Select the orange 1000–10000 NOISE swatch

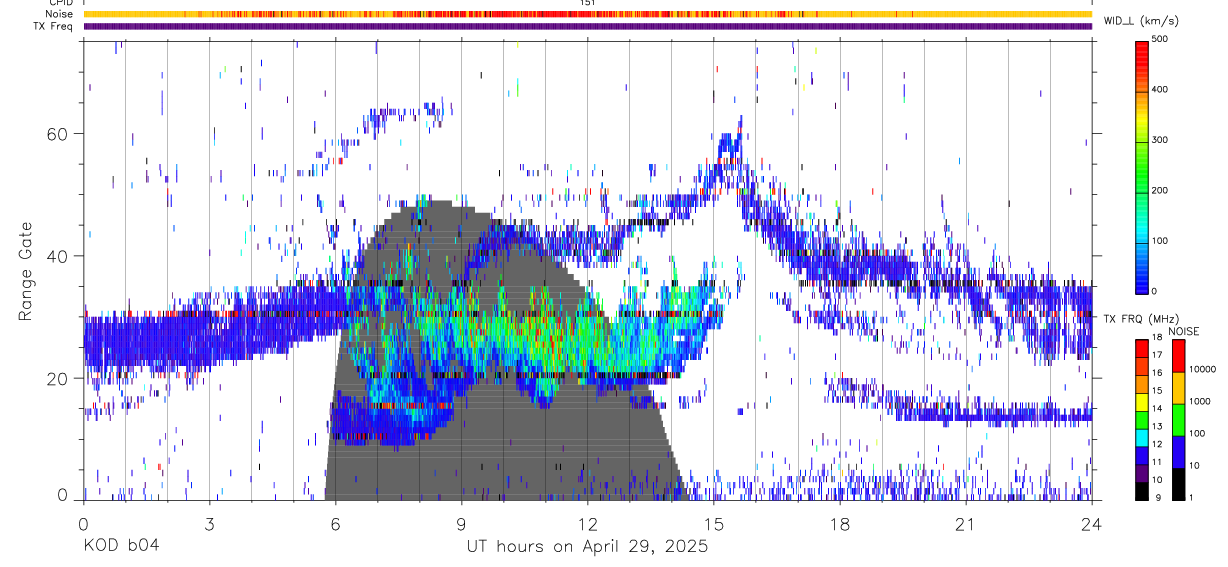[1177, 388]
